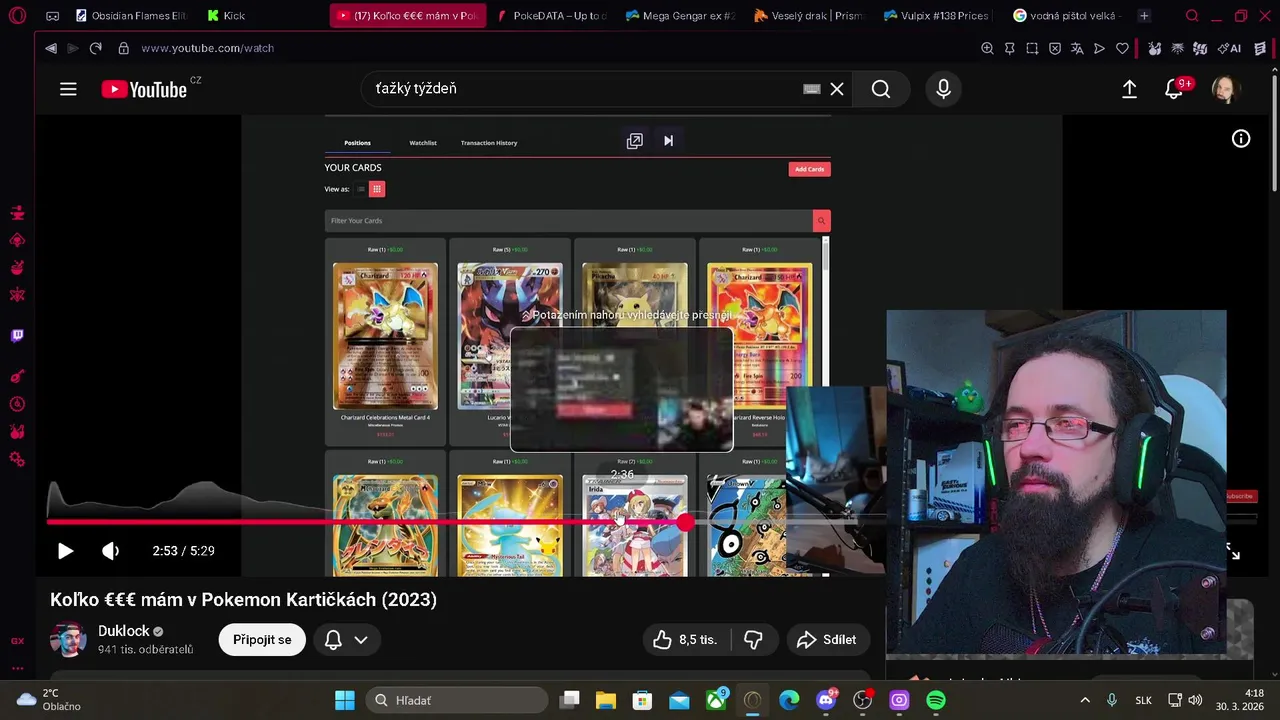Click the YouTube upload create icon
This screenshot has width=1280, height=720.
[x=1129, y=89]
